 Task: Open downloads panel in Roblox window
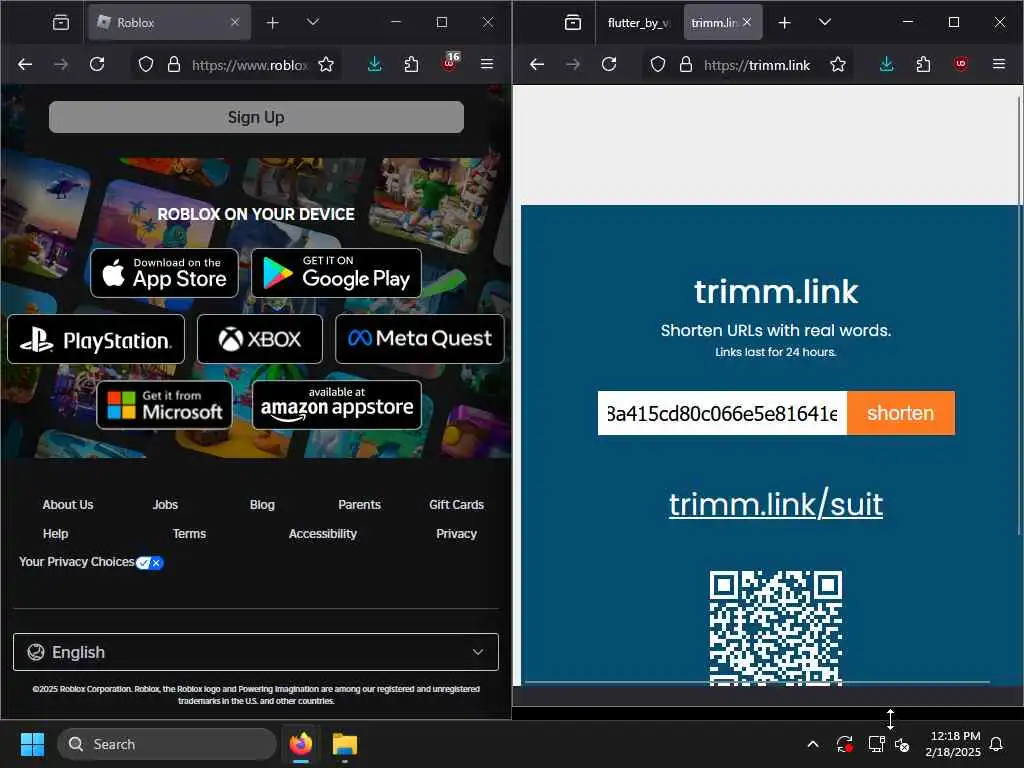(x=375, y=64)
